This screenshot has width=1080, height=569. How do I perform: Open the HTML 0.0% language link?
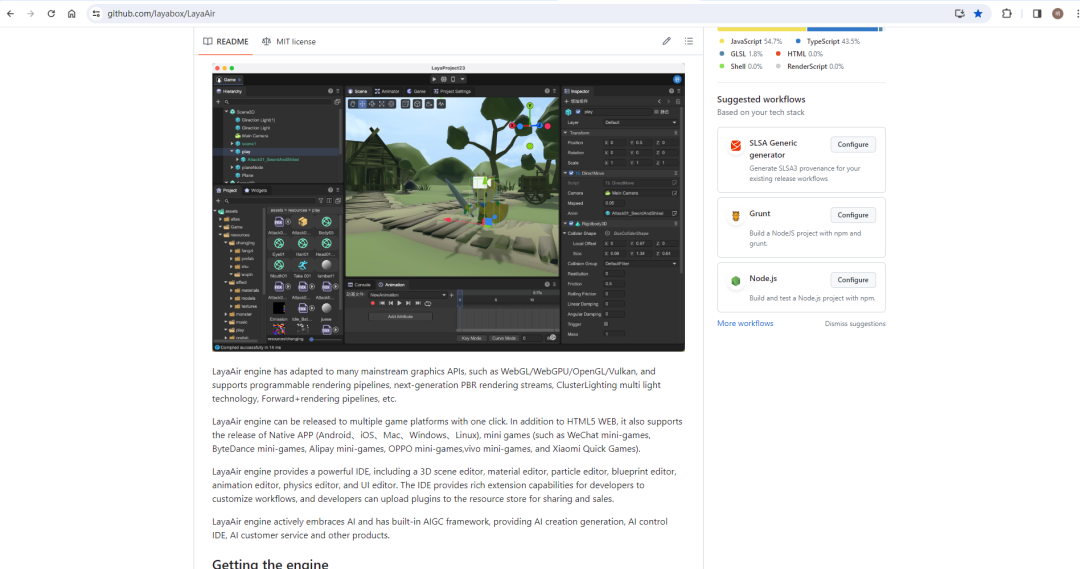799,54
